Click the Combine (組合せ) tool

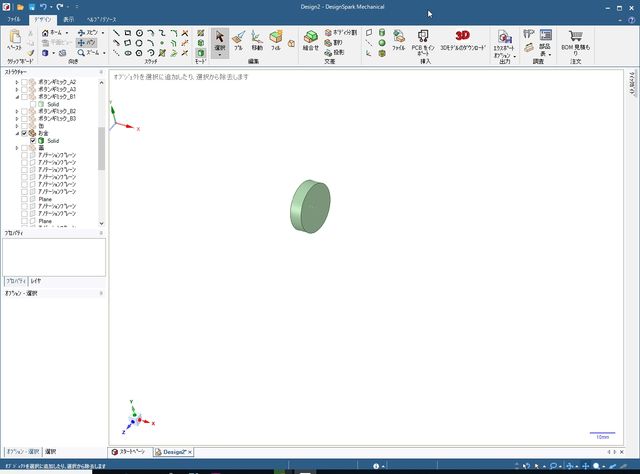[x=311, y=40]
